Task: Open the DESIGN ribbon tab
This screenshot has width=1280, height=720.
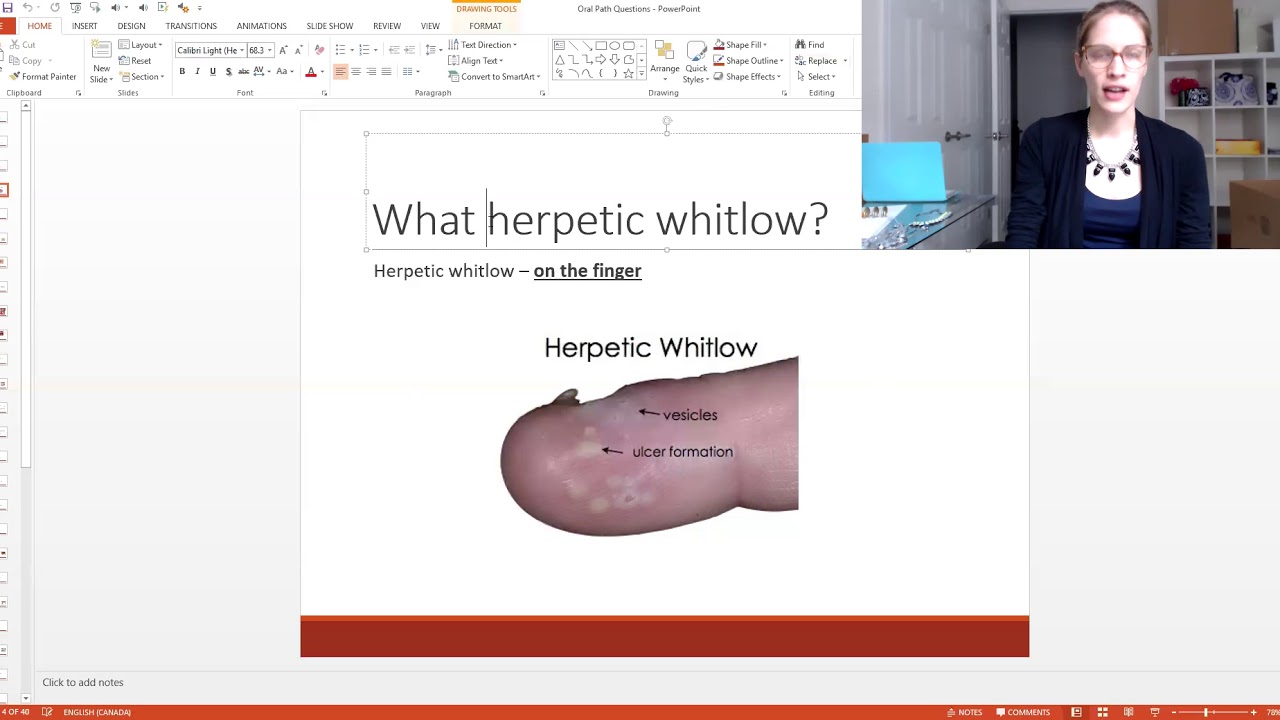Action: [131, 26]
